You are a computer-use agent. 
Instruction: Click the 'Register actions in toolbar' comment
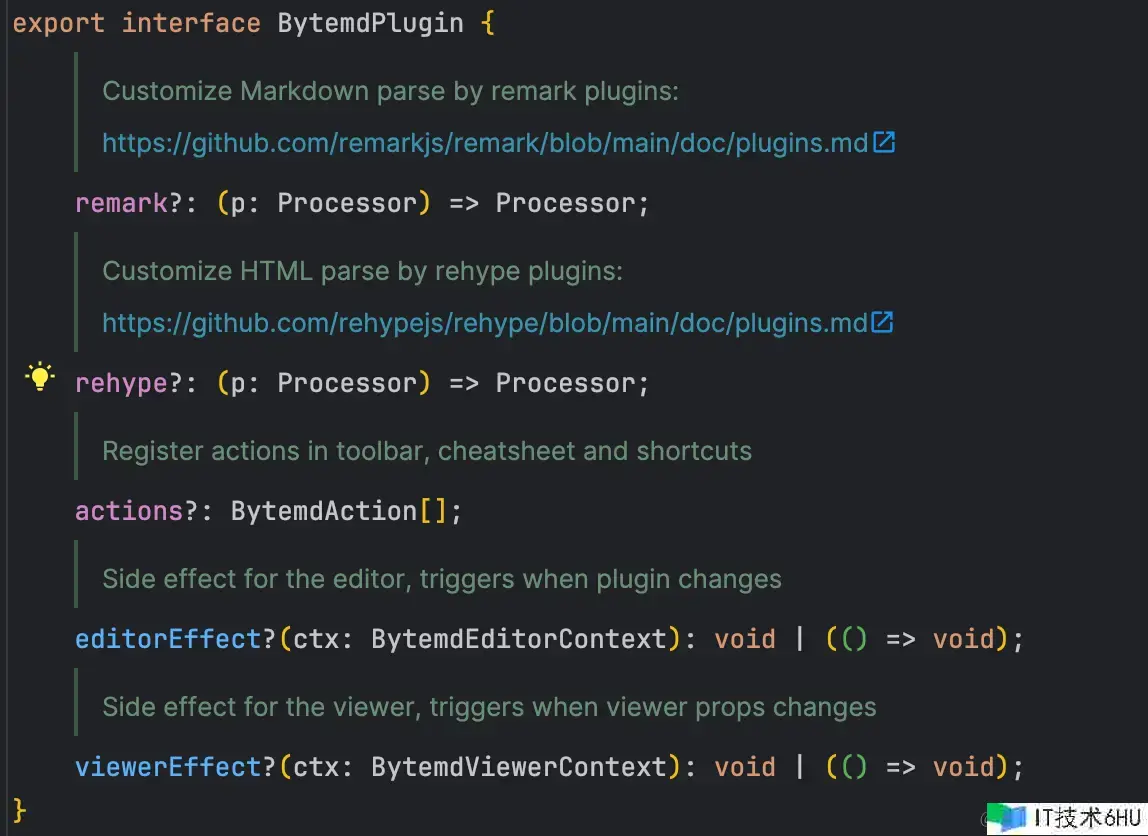427,451
